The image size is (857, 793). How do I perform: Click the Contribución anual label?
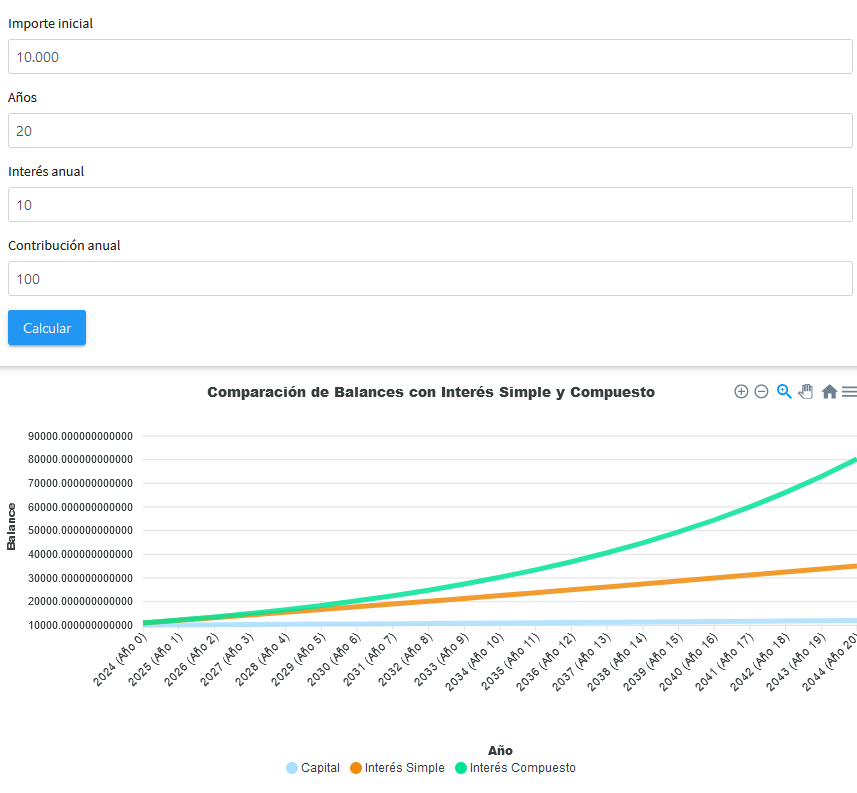click(x=64, y=245)
